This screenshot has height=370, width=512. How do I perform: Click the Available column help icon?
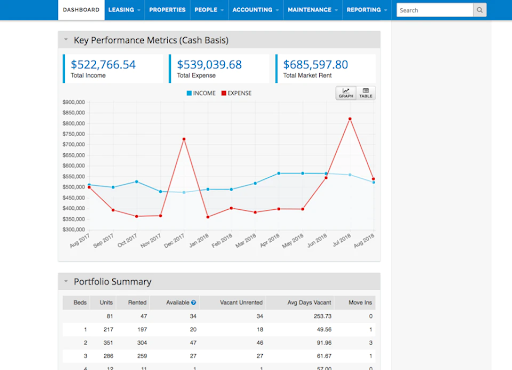point(193,303)
